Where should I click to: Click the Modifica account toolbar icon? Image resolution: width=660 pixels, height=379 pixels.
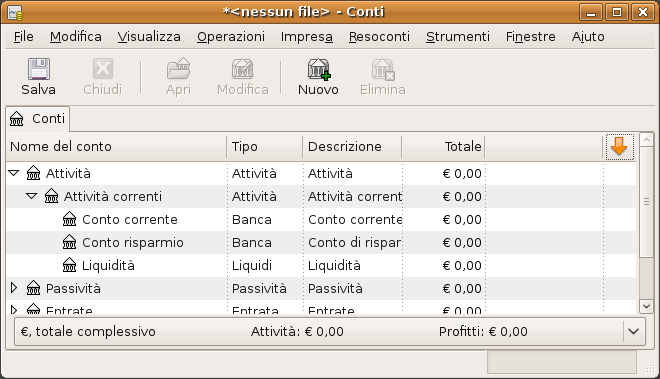pos(242,69)
